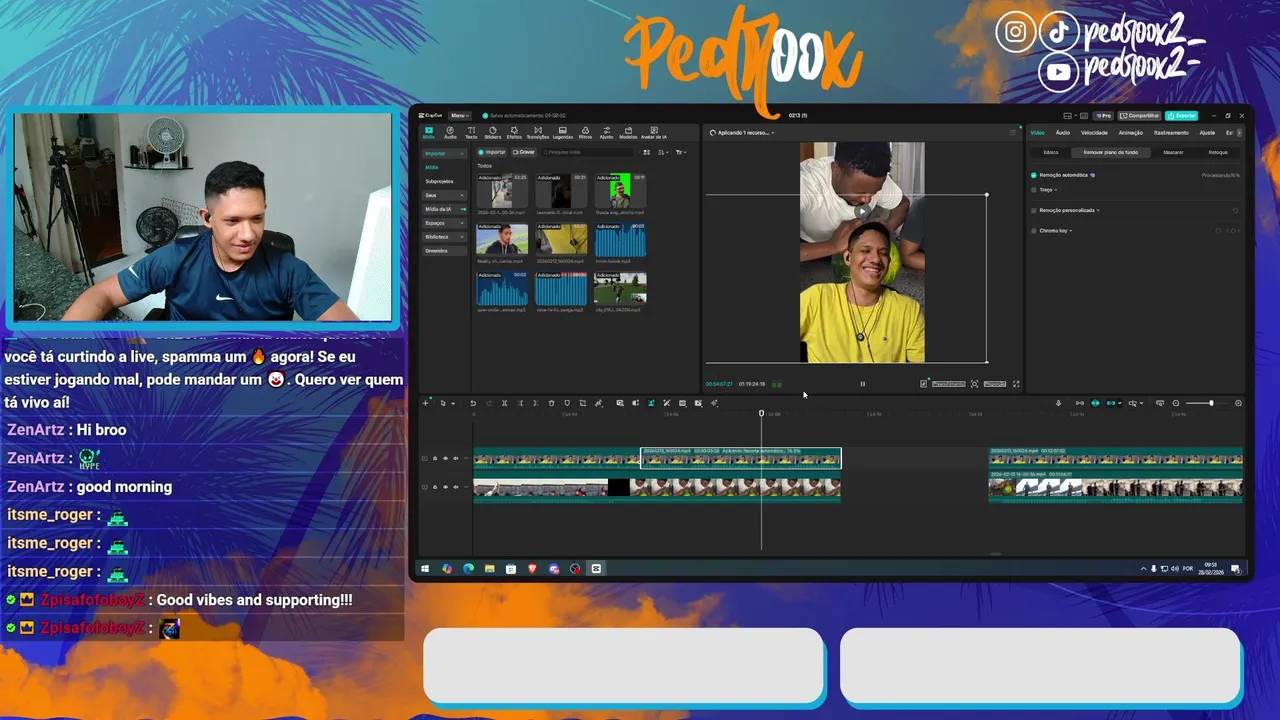Screen dimensions: 1280x720
Task: Open the Stickers library
Action: click(492, 133)
